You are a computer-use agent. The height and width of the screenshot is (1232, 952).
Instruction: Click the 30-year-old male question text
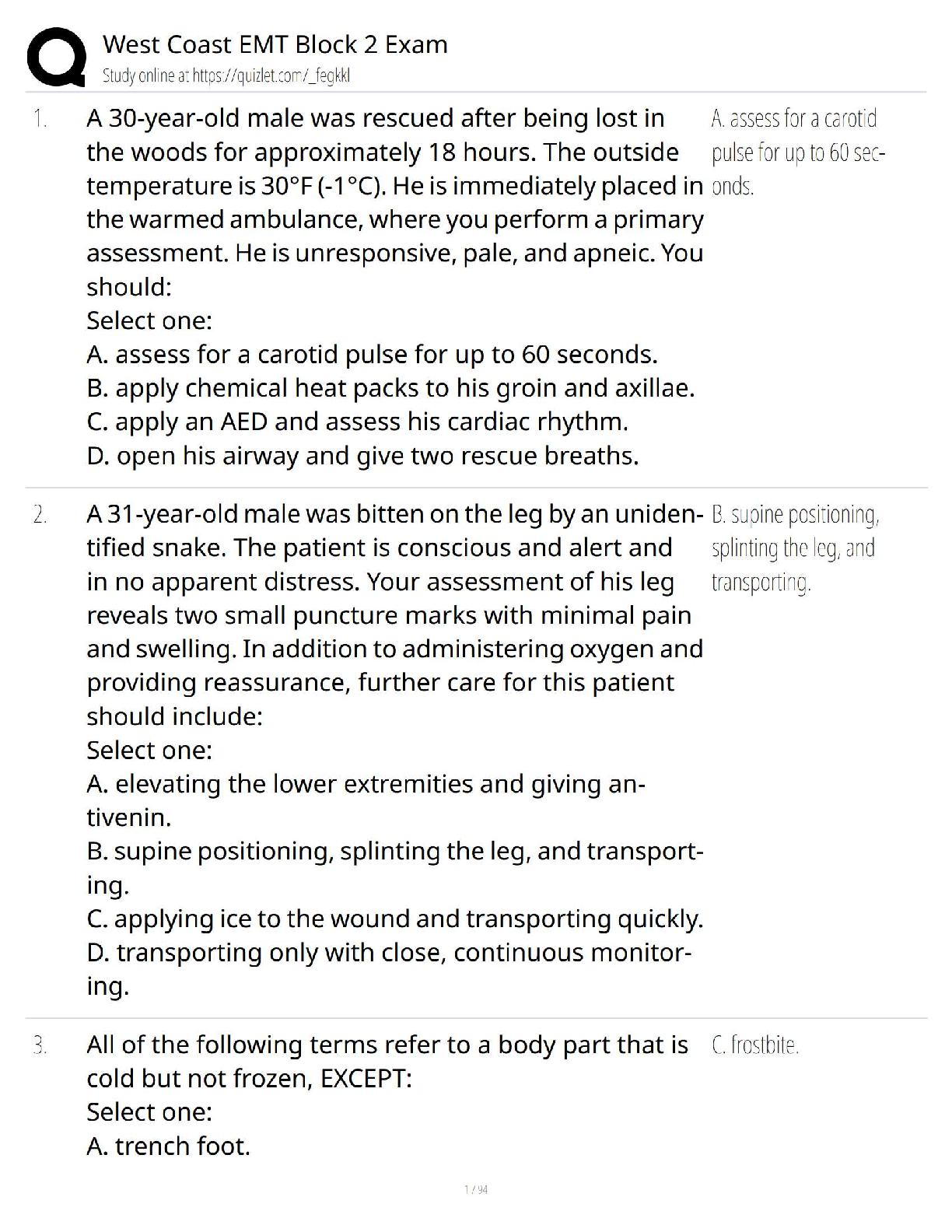click(x=395, y=203)
